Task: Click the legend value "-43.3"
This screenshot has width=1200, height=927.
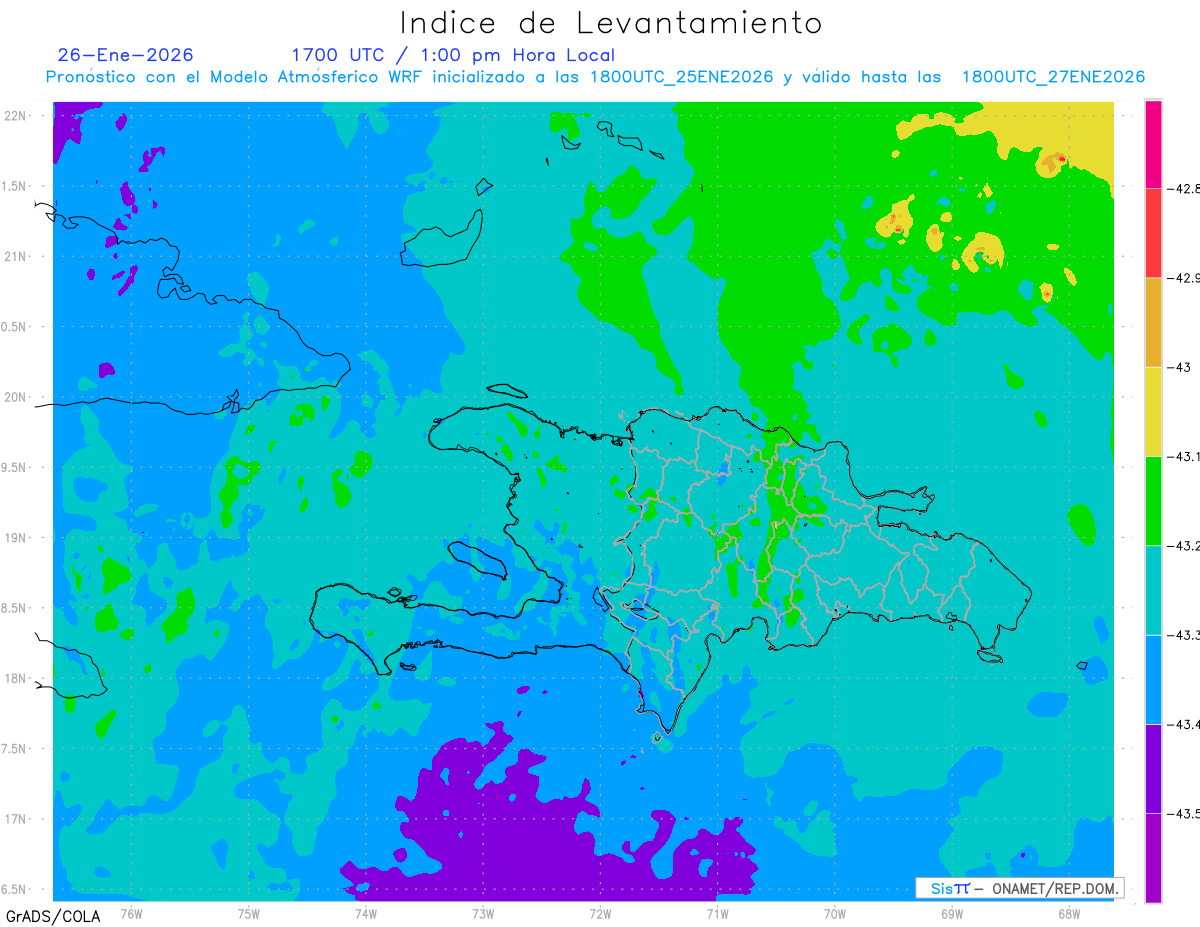Action: (1183, 635)
